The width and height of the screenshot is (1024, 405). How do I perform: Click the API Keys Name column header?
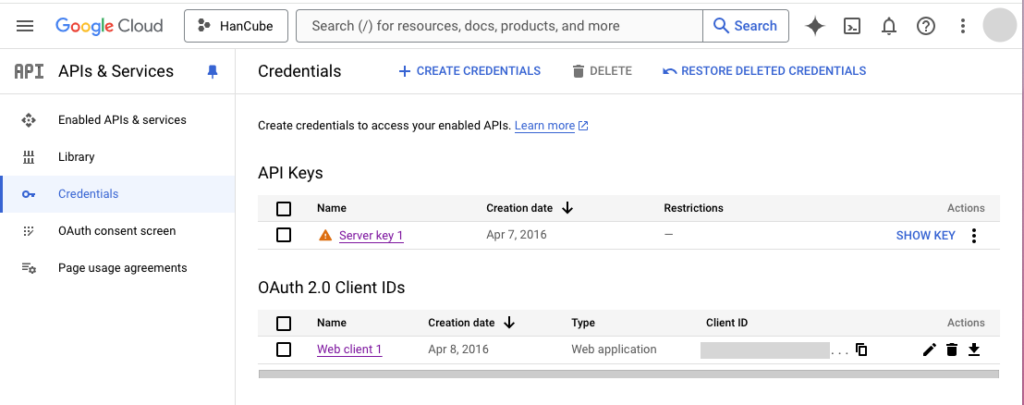click(x=332, y=208)
